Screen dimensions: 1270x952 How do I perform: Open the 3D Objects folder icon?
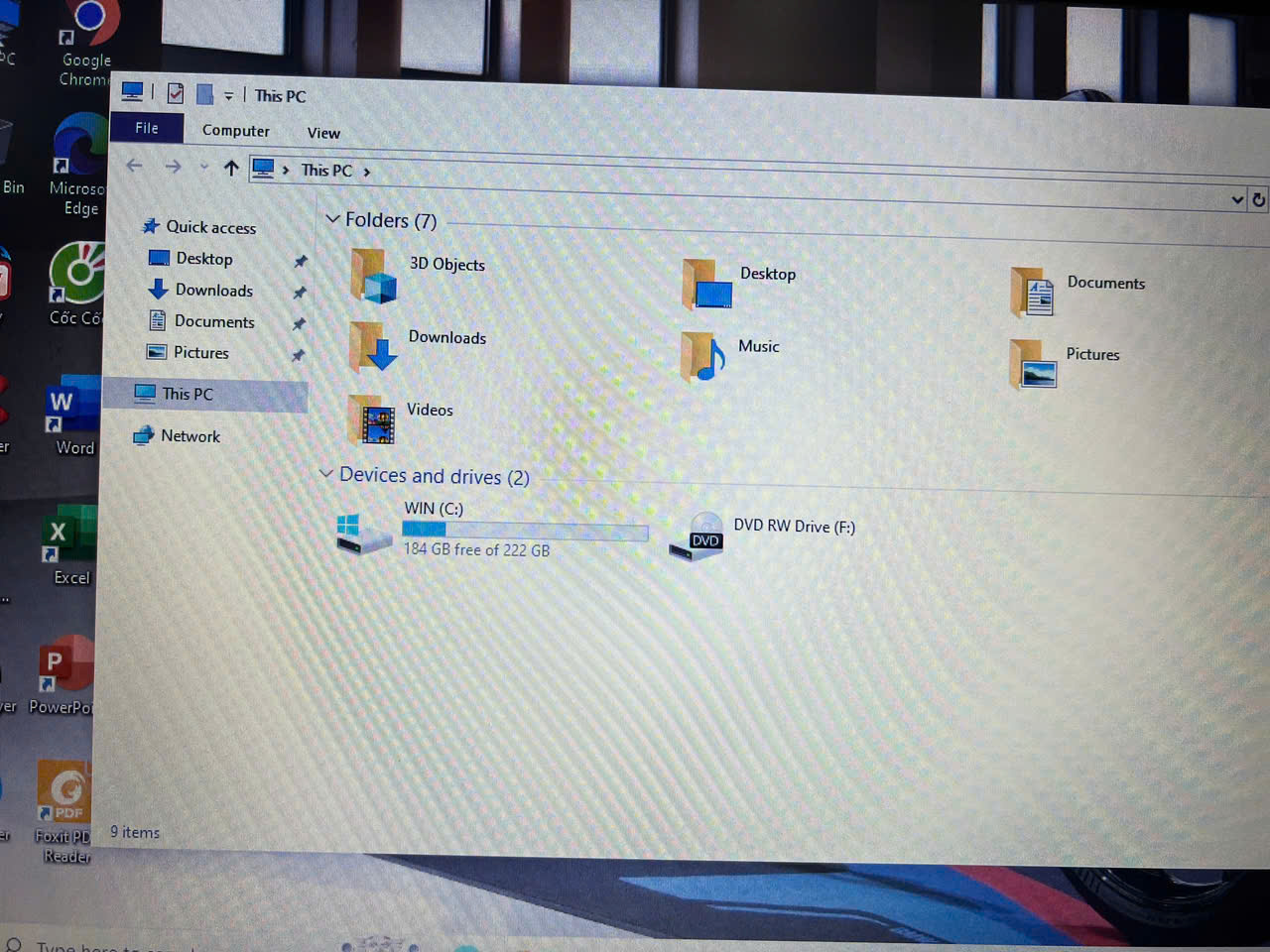pyautogui.click(x=374, y=275)
